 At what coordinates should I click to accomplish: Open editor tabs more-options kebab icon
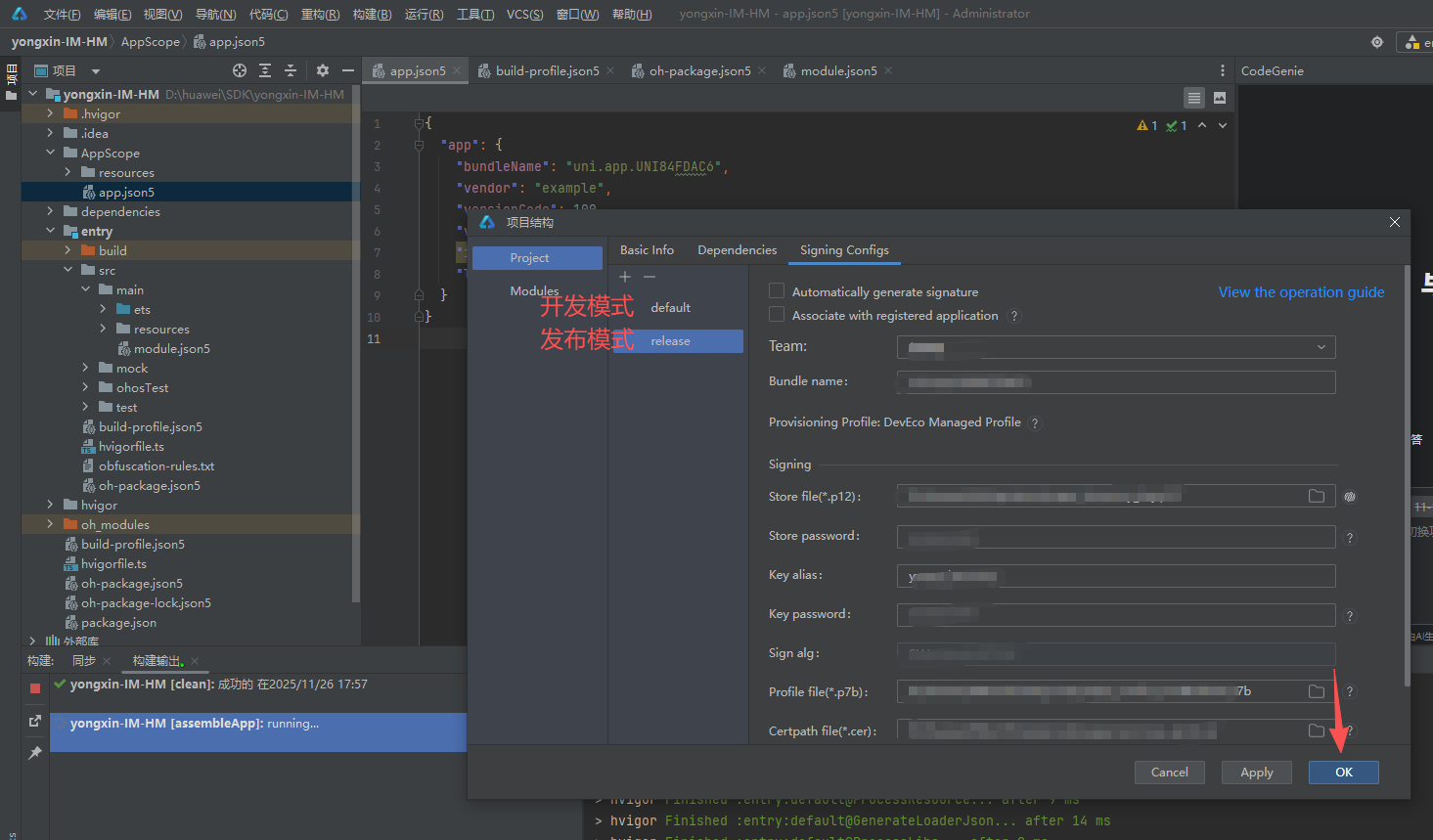tap(1222, 70)
